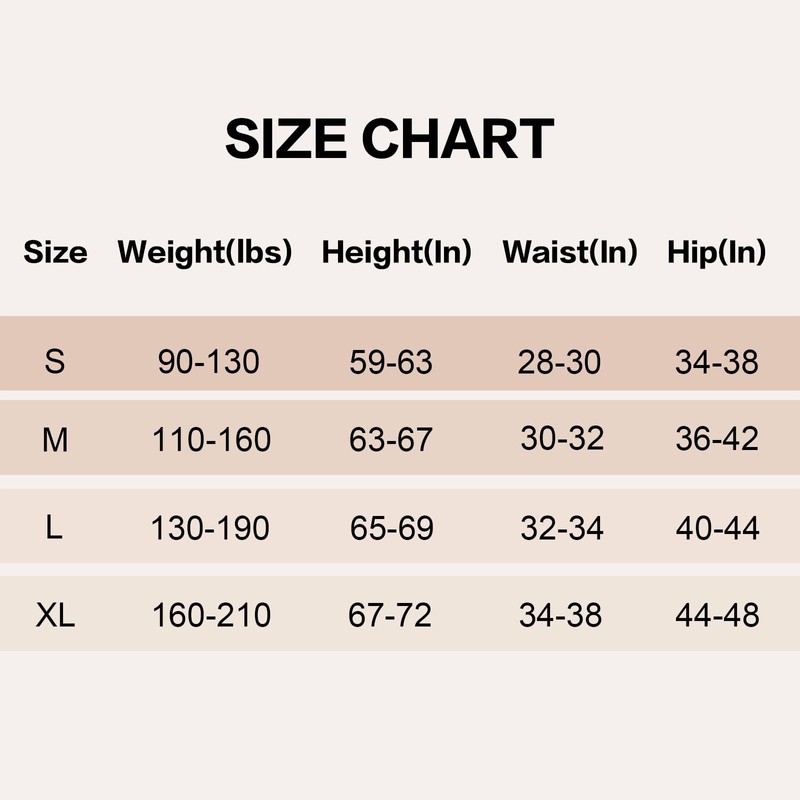
Task: Select the Waist(In) column header
Action: pos(570,253)
